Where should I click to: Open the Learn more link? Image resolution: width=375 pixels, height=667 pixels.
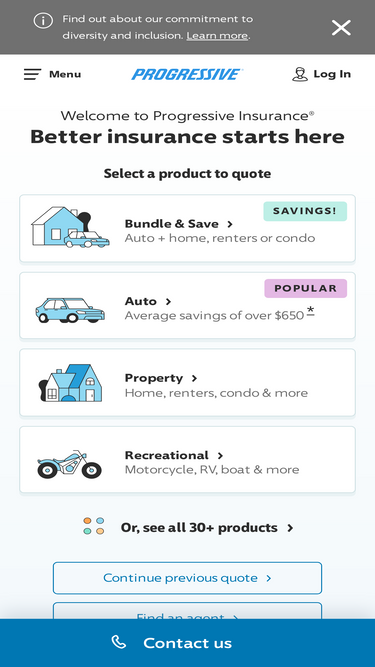coord(217,36)
